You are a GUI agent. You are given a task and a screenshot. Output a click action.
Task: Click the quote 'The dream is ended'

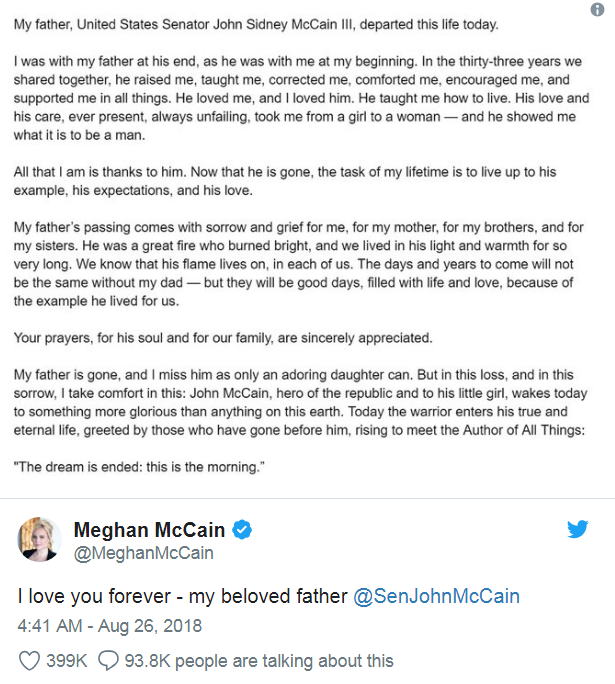tap(139, 467)
